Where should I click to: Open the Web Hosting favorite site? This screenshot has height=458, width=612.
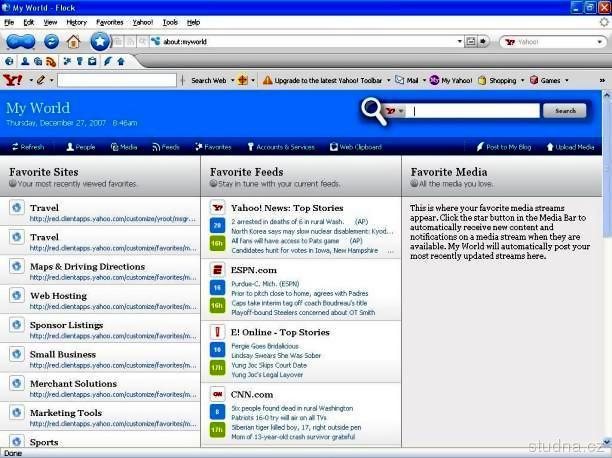pyautogui.click(x=59, y=296)
